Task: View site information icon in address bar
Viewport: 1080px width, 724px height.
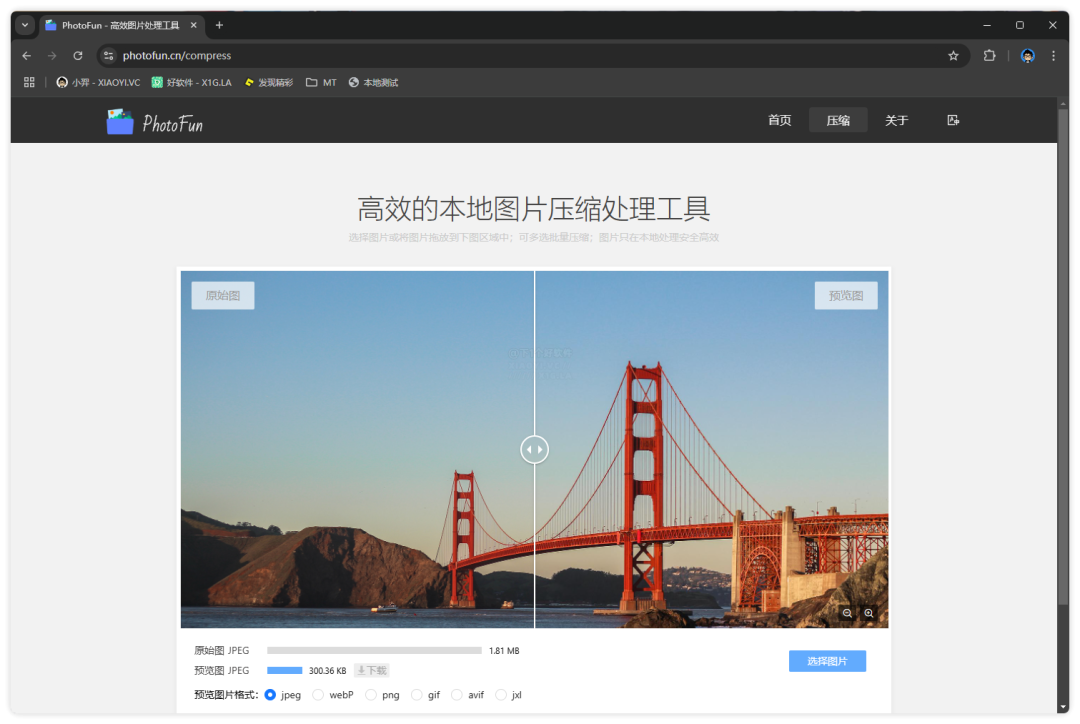Action: point(109,56)
